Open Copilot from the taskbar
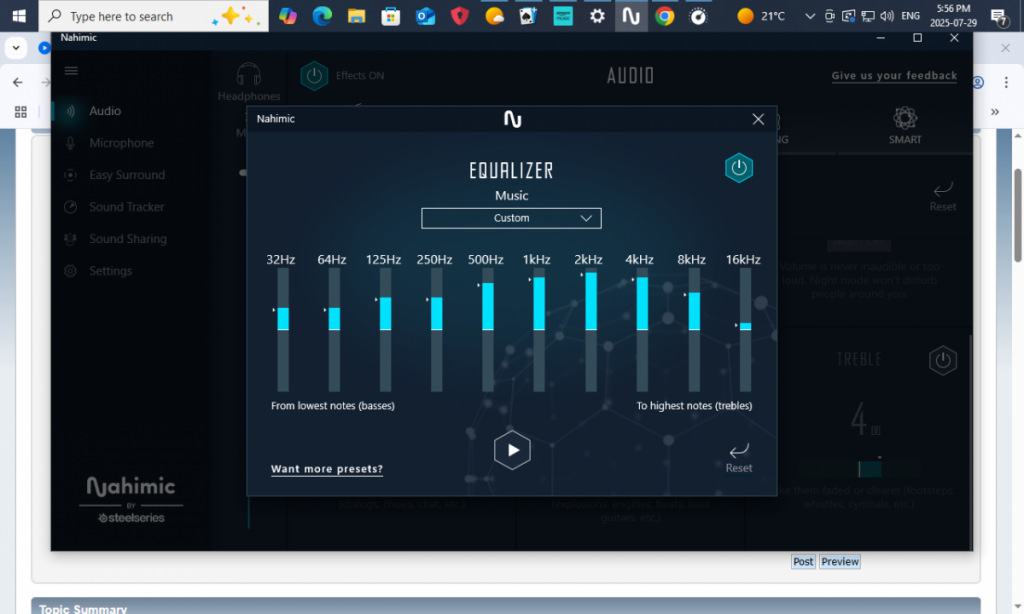This screenshot has height=614, width=1024. pos(288,16)
